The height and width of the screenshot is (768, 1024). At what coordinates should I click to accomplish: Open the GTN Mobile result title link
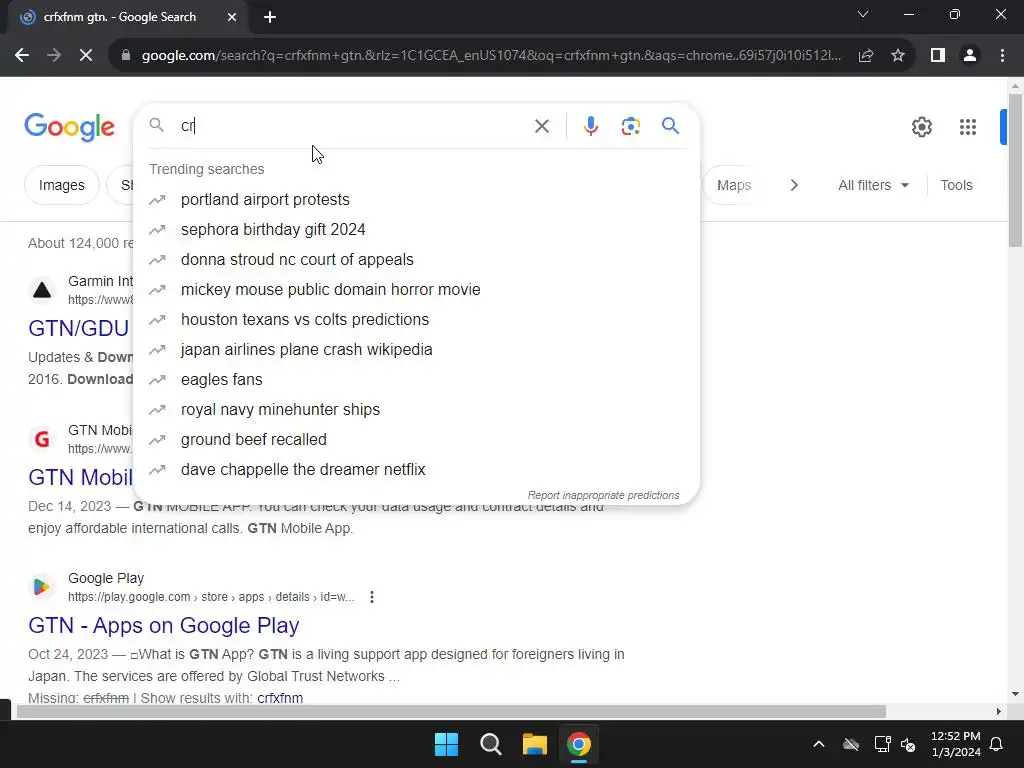pyautogui.click(x=80, y=477)
